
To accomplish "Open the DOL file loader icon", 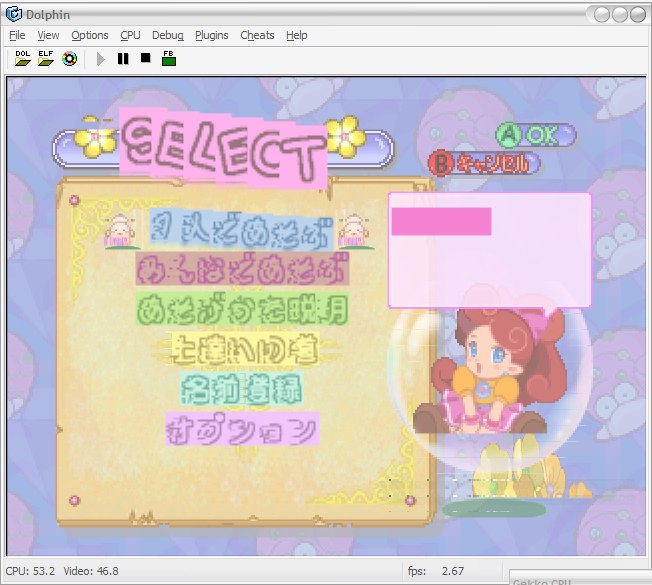I will coord(22,59).
